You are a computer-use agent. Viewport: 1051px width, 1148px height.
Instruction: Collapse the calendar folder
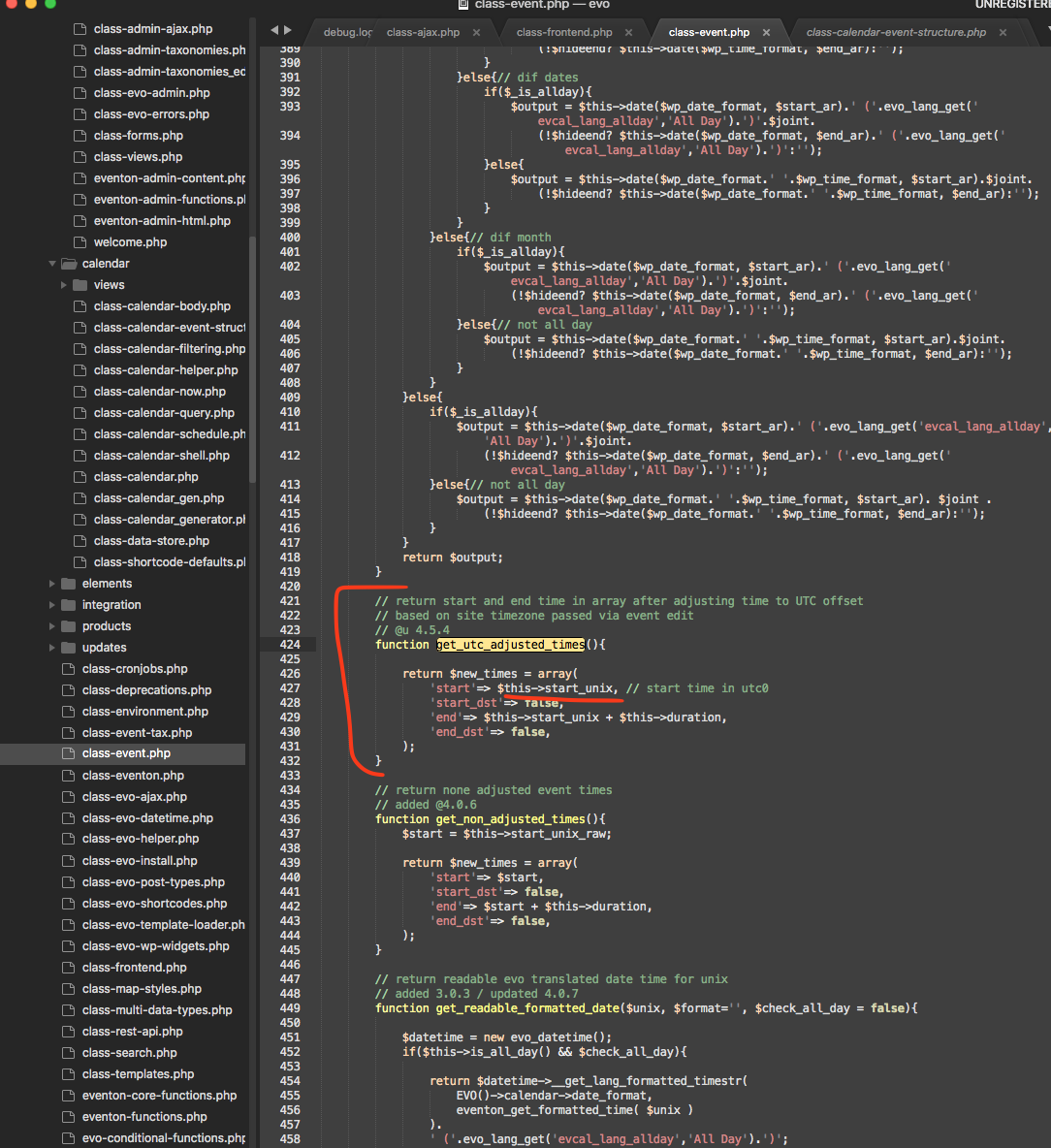[x=52, y=264]
